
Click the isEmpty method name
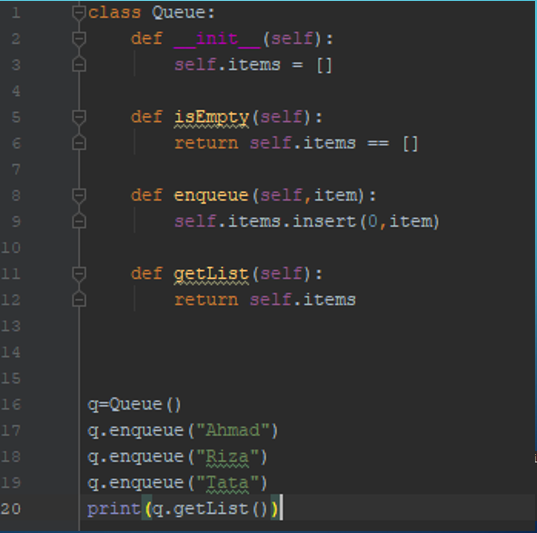211,117
